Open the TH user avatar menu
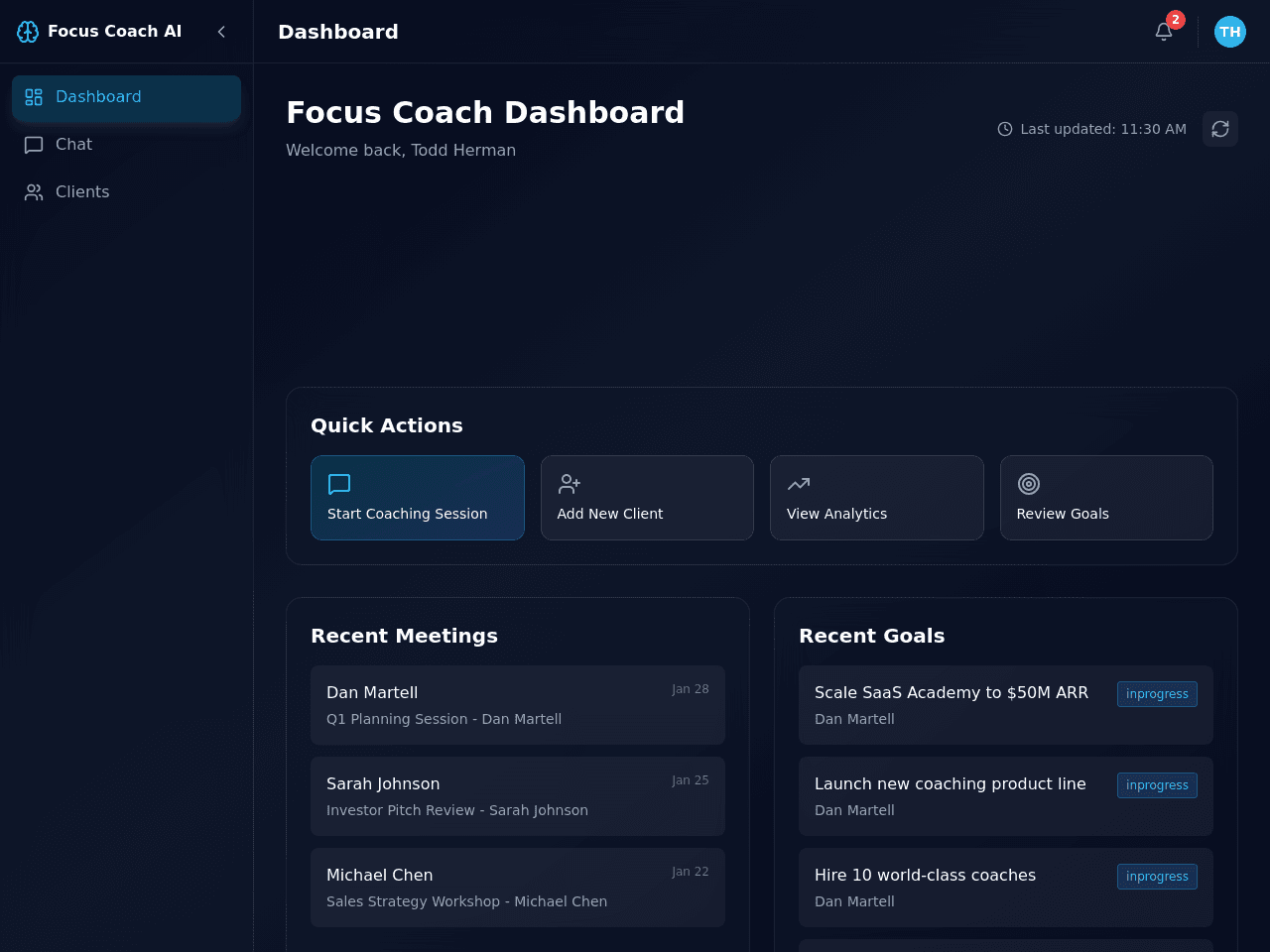This screenshot has height=952, width=1270. pyautogui.click(x=1230, y=32)
